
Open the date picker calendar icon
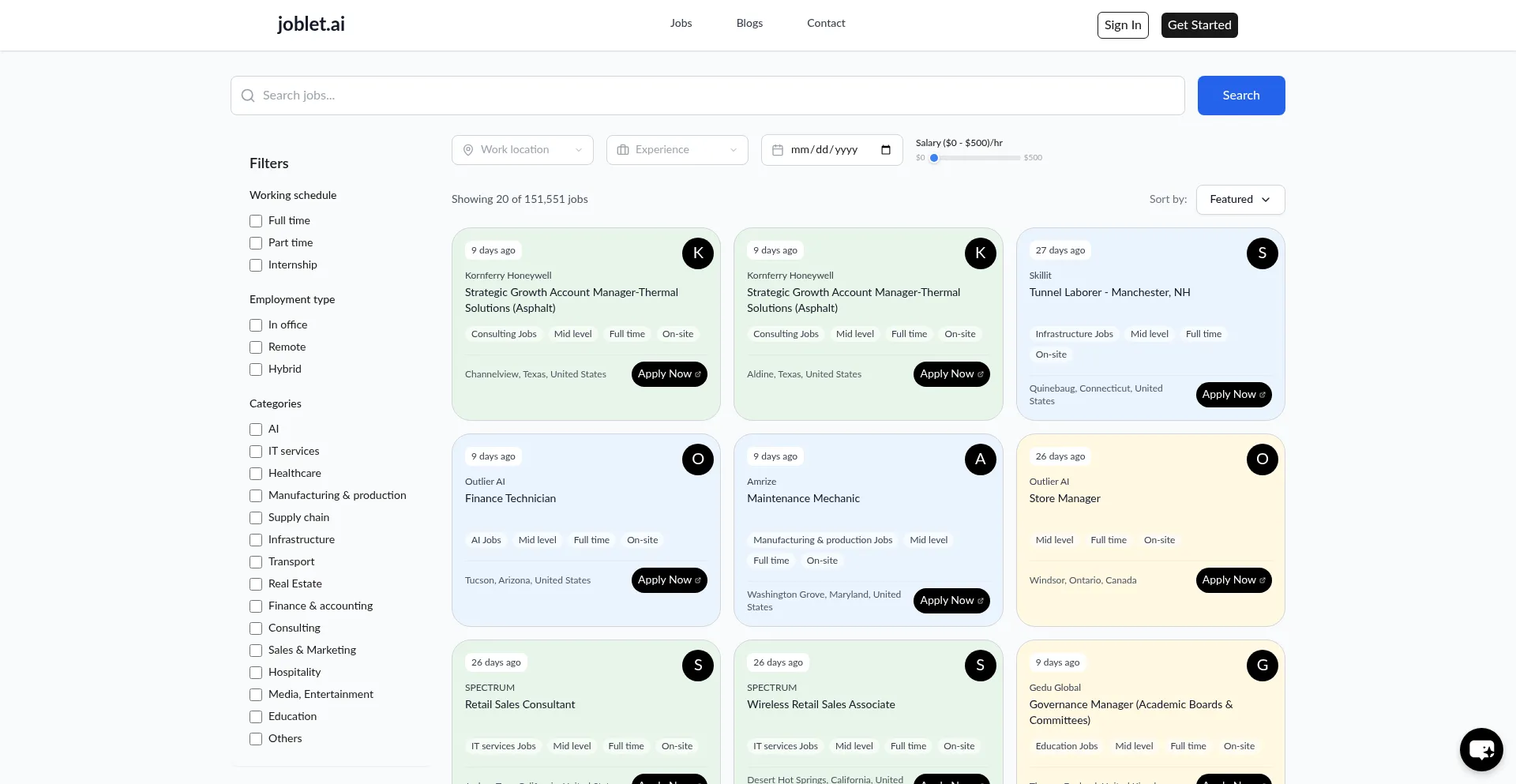(x=886, y=150)
